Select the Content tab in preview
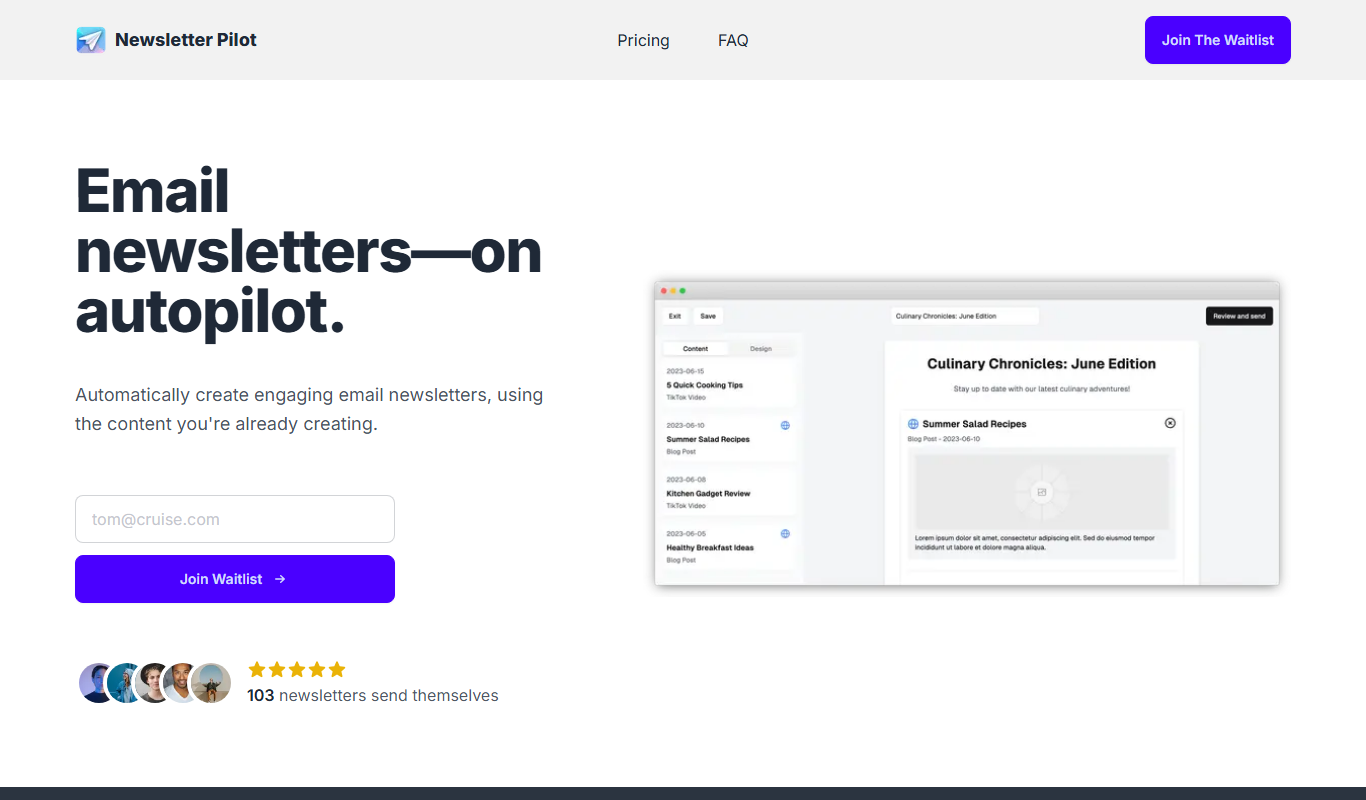 696,349
